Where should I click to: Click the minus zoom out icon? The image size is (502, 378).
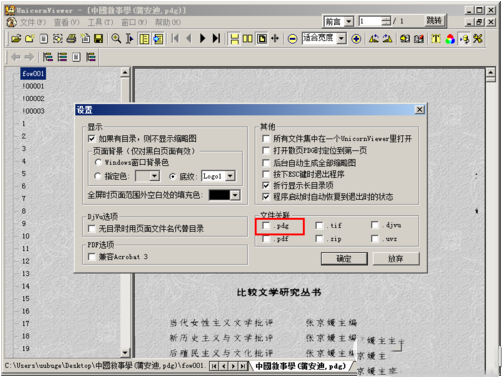click(x=292, y=39)
